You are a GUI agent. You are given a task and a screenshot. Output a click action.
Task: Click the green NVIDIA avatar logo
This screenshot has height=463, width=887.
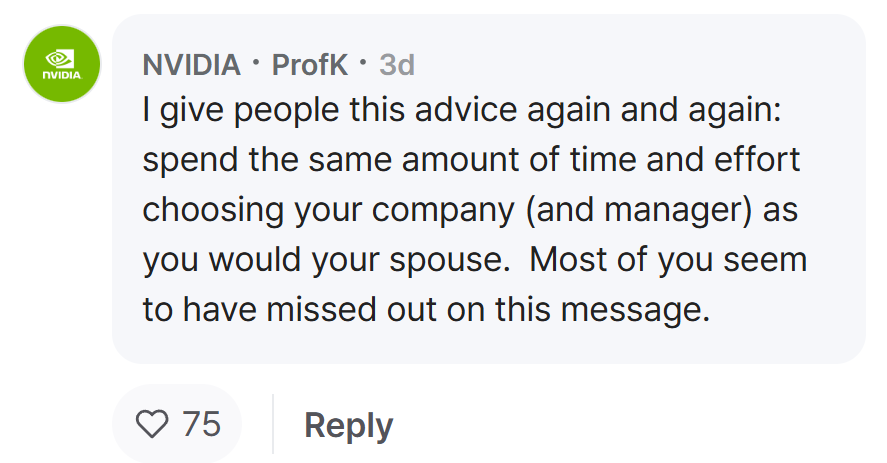pos(62,64)
